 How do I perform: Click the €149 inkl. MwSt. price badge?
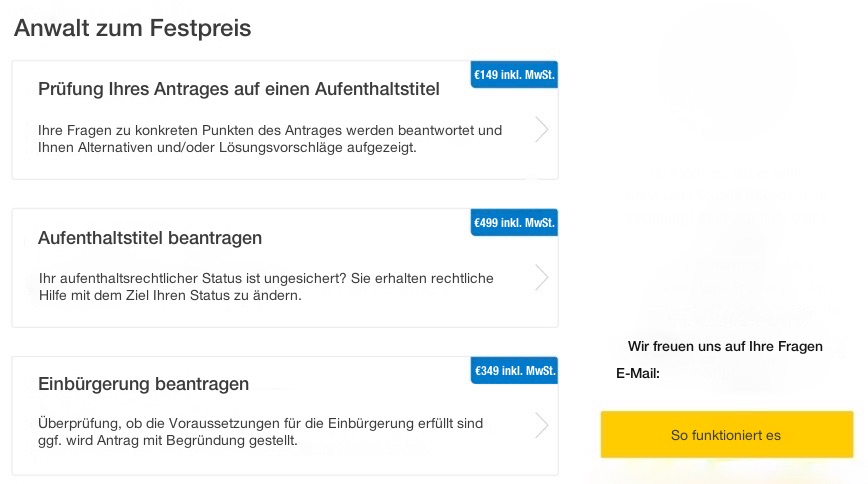click(514, 75)
